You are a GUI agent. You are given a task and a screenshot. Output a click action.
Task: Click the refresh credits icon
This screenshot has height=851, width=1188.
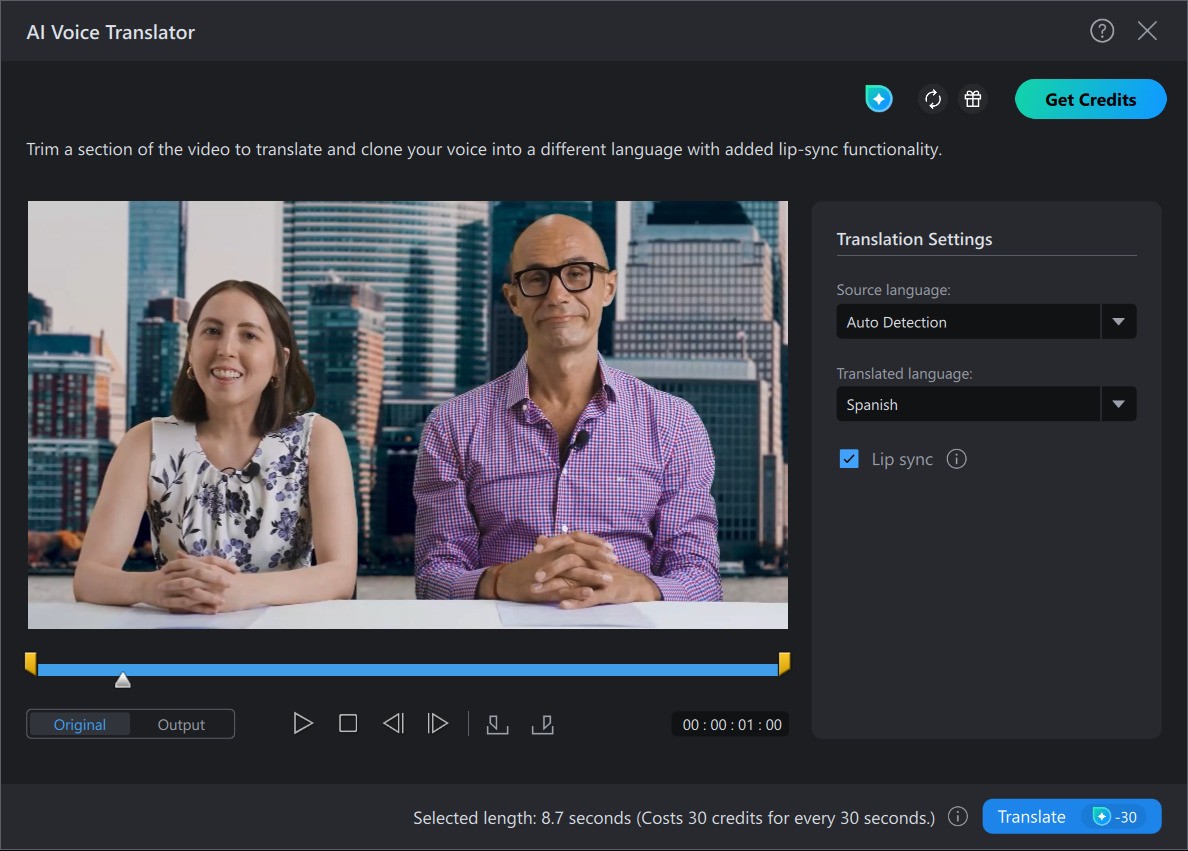click(932, 99)
